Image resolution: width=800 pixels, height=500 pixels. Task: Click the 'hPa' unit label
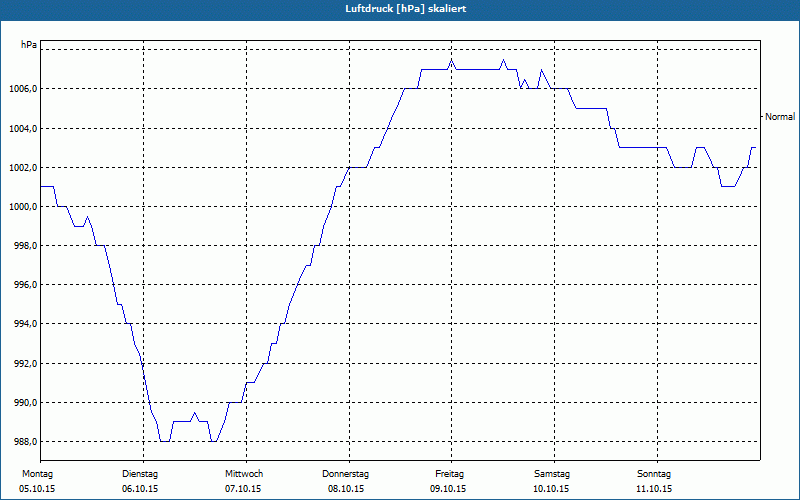tap(29, 44)
